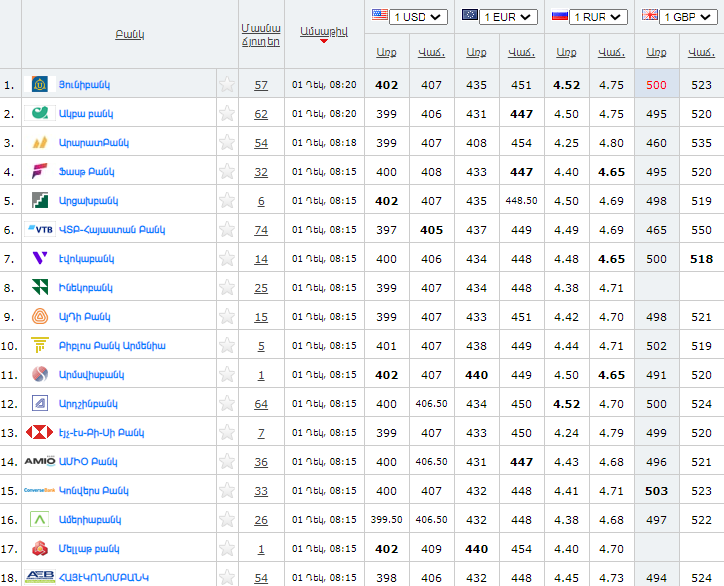Image resolution: width=724 pixels, height=586 pixels.
Task: Click Արցախբանկ EUR sell rate 448.50
Action: [x=521, y=200]
